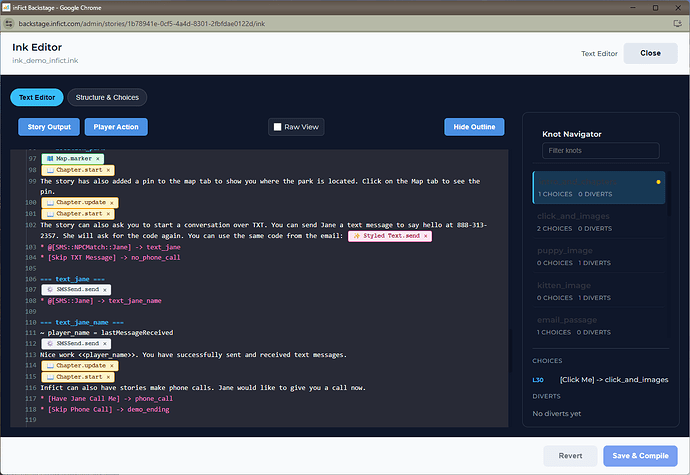Screen dimensions: 690x475
Task: Click '@[SMS::NPCMatch::Jane] -> text_jane' on line 103
Action: click(110, 247)
